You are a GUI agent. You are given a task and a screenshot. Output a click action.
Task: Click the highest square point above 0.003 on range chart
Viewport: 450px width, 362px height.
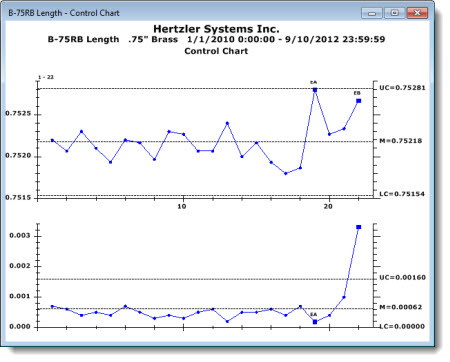tap(359, 227)
